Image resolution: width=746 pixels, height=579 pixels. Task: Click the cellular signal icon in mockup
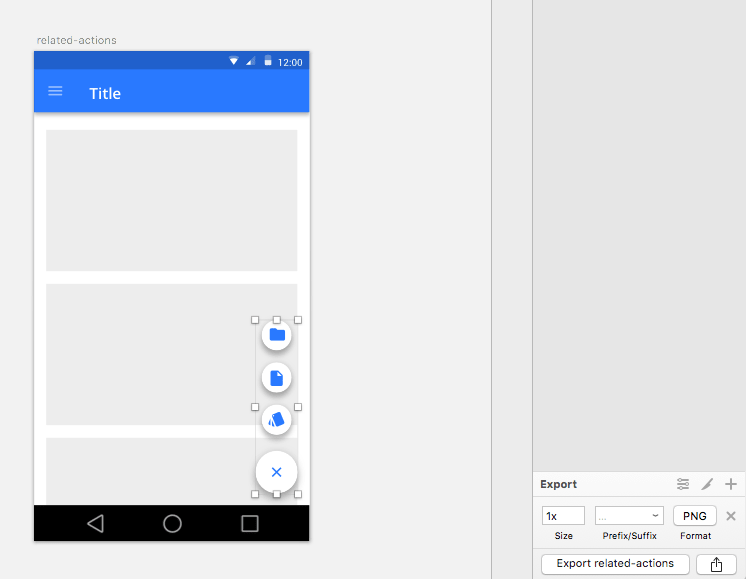(x=251, y=61)
